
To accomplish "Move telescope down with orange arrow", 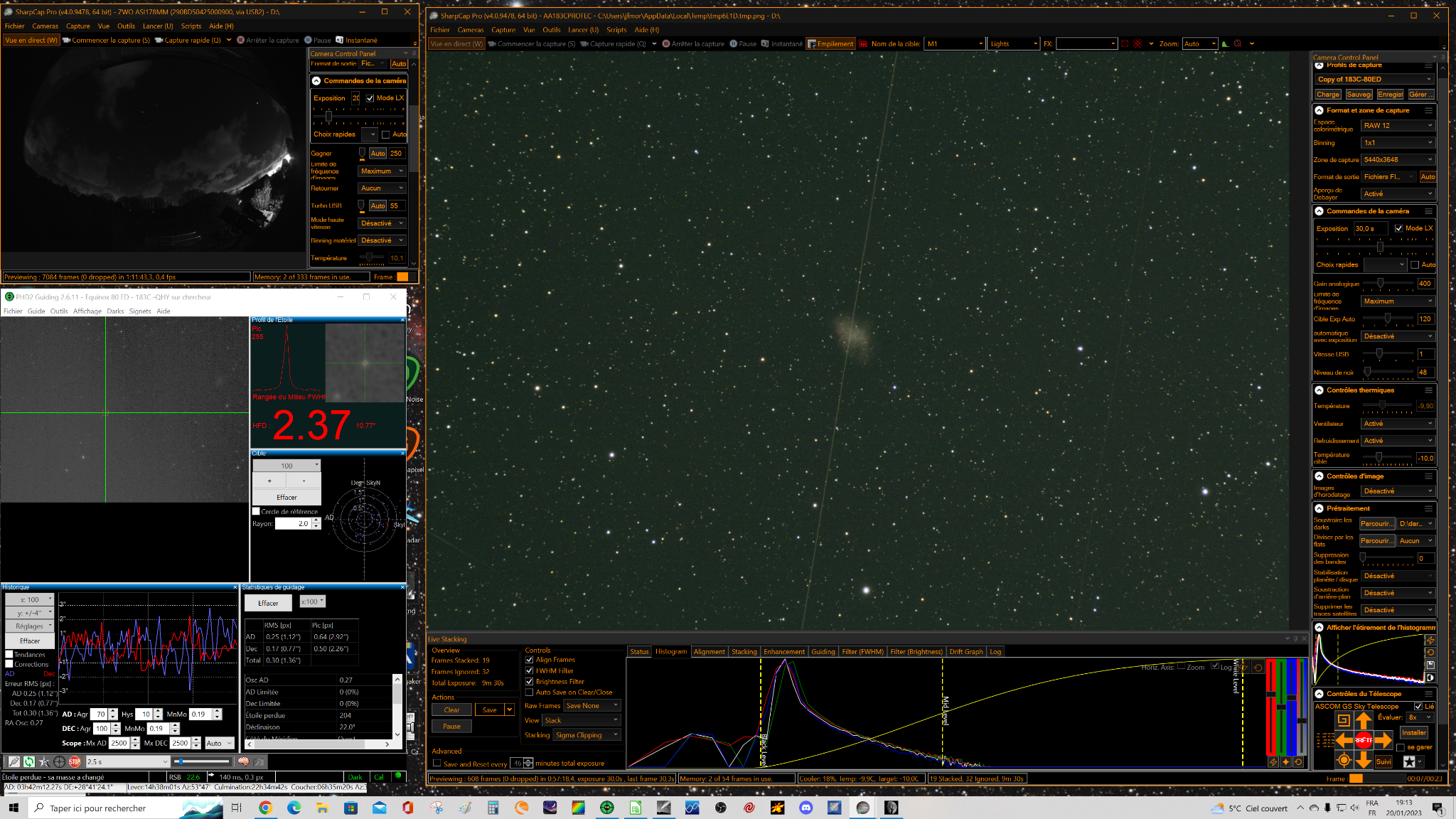I will 1363,760.
